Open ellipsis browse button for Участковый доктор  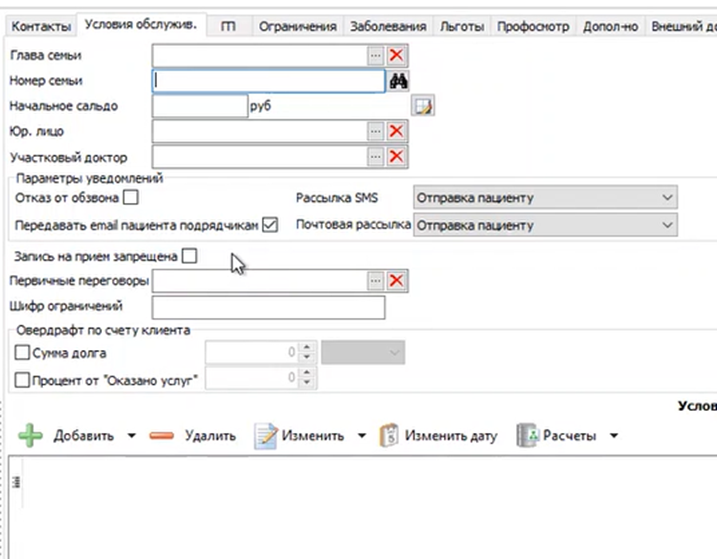point(375,156)
